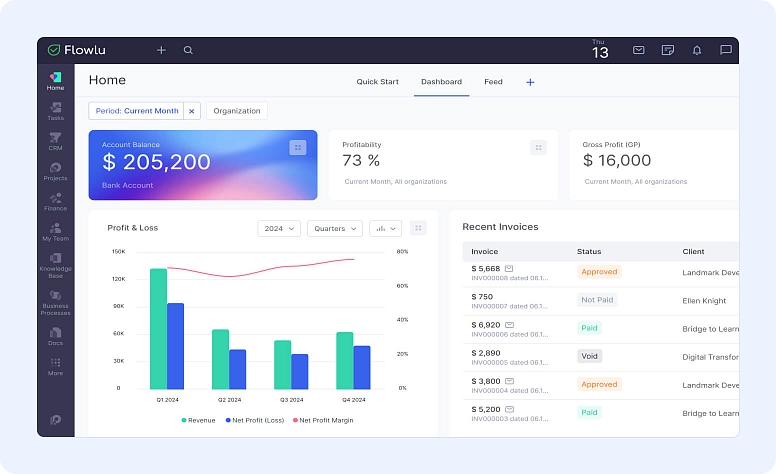776x474 pixels.
Task: Click the Organization filter button
Action: coord(237,111)
